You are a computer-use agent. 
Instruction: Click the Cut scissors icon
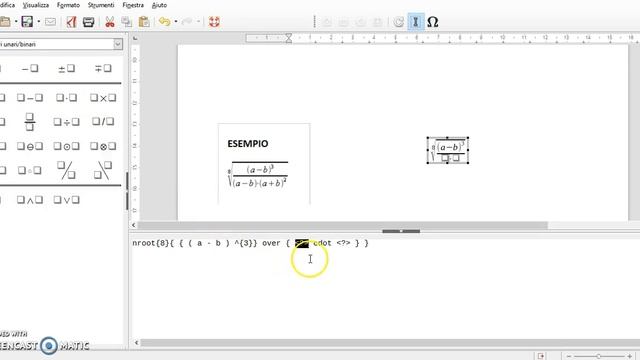[110, 22]
